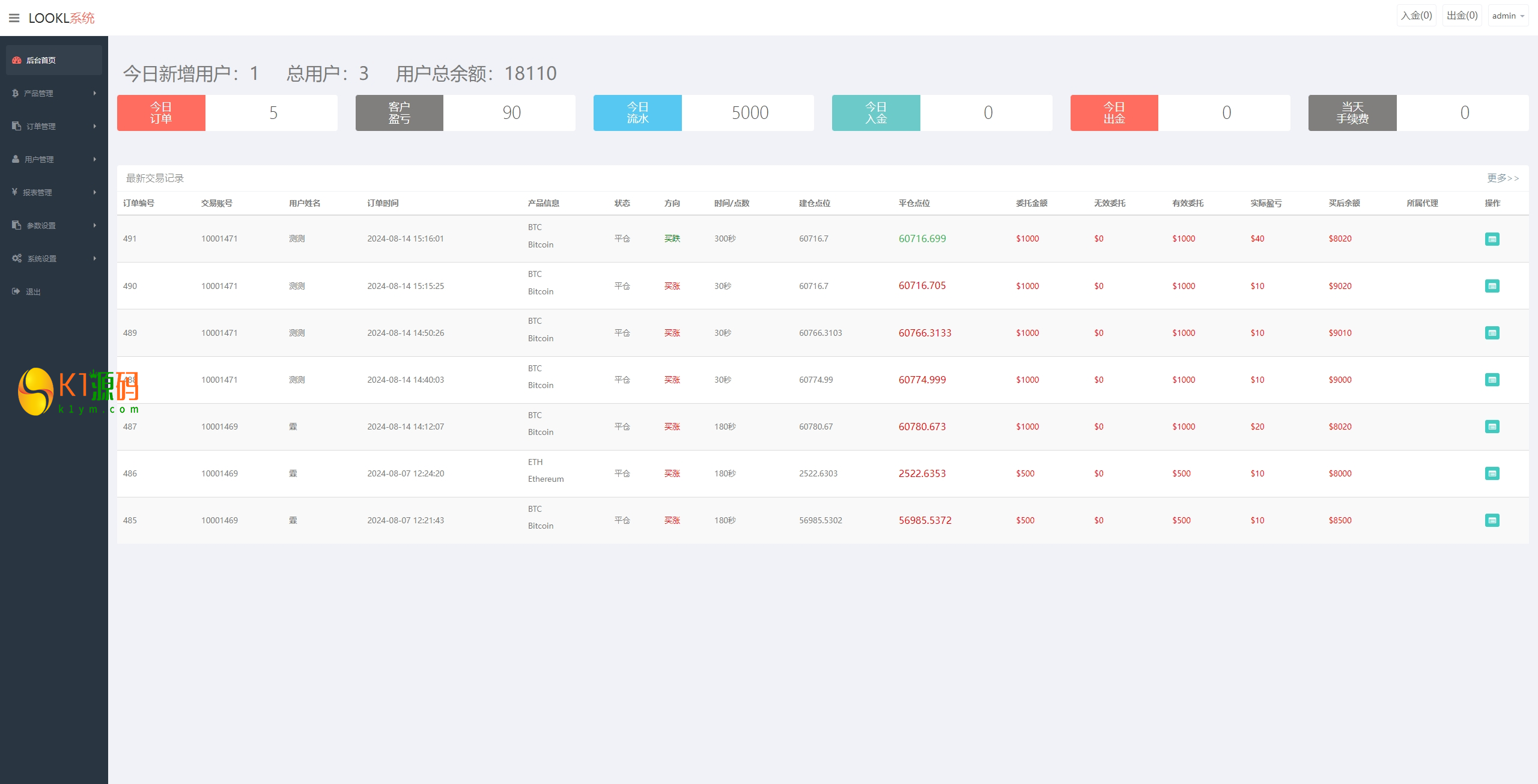Open details icon for order 491
The image size is (1538, 784).
1492,239
